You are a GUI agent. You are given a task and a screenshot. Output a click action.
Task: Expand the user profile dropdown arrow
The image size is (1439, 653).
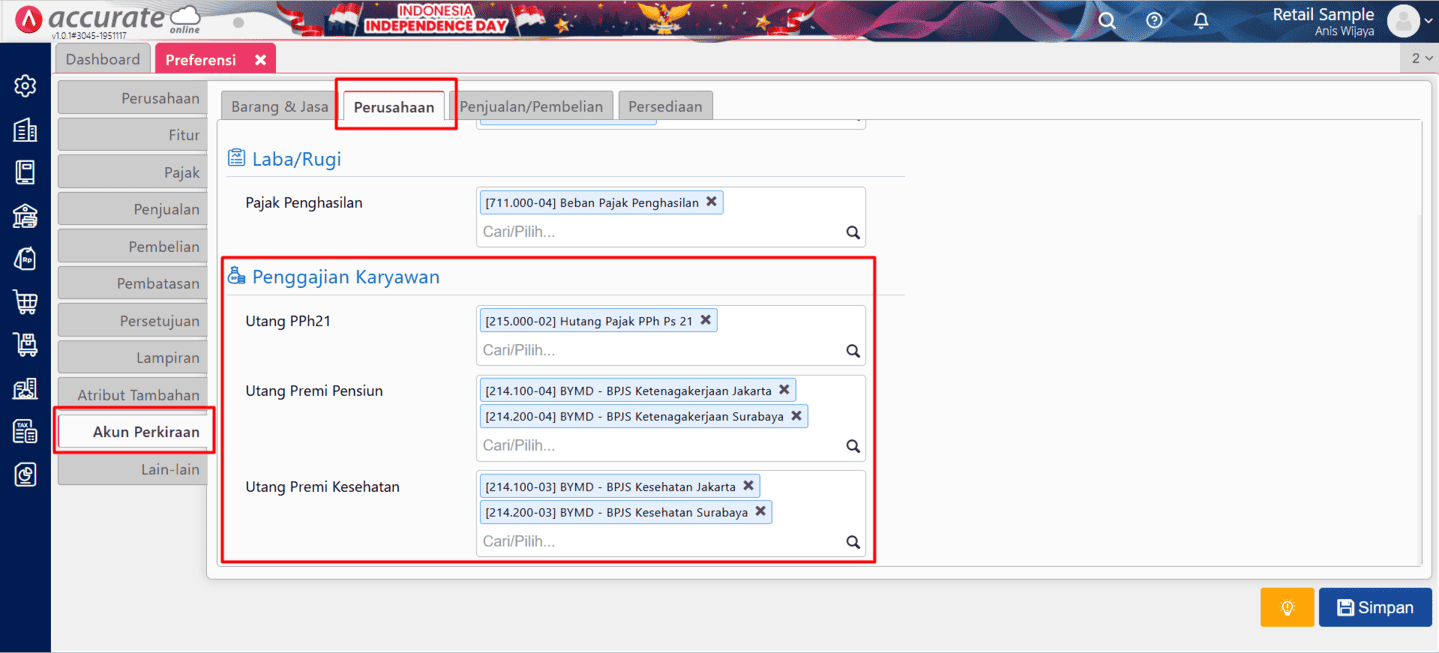click(x=1427, y=21)
